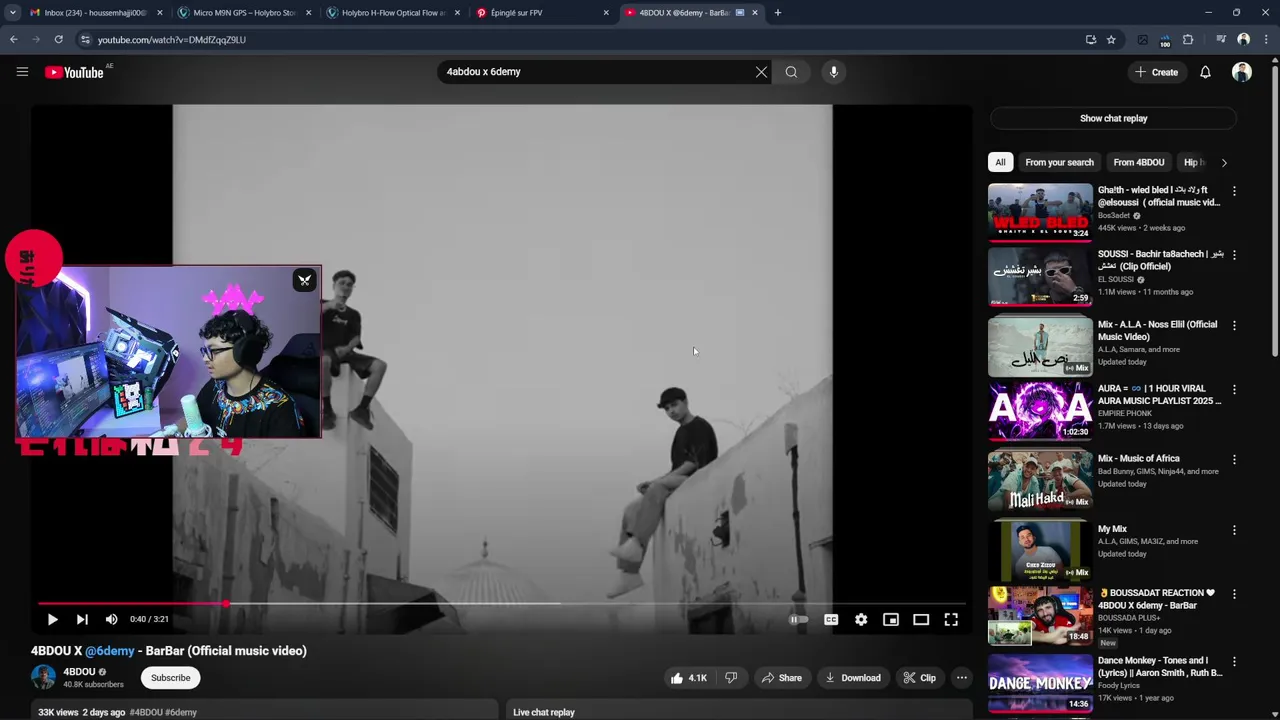Open options for Gha!th wled bled video

1234,191
